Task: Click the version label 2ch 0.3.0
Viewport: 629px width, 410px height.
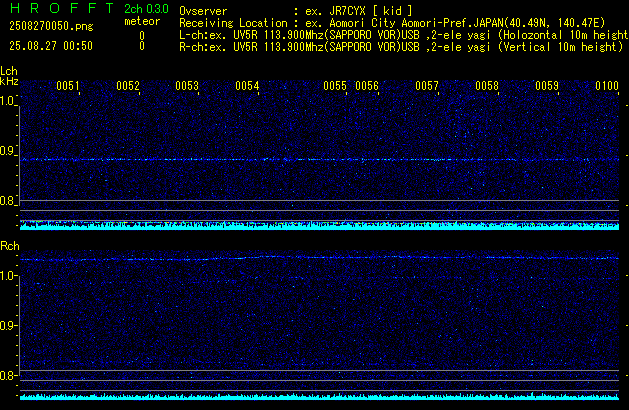Action: (146, 9)
